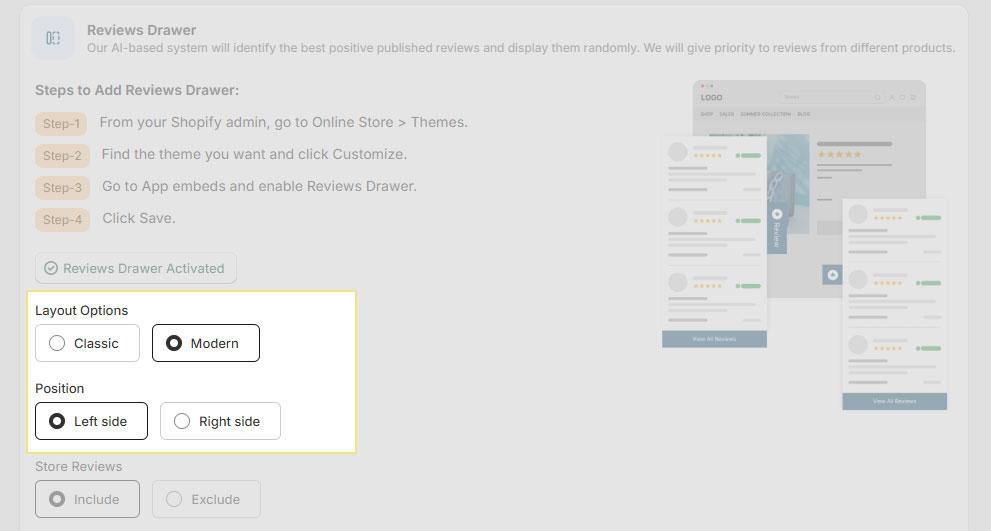Click the Reviews Drawer Activated button
This screenshot has height=531, width=991.
click(x=136, y=268)
